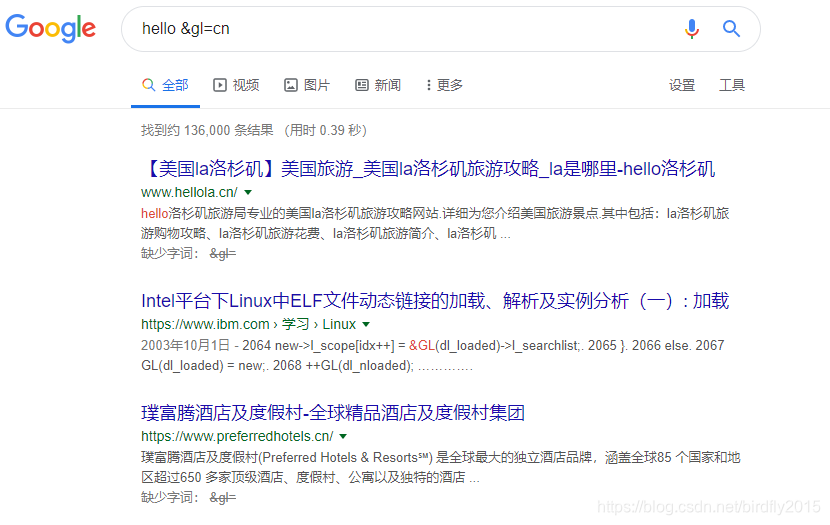Image resolution: width=830 pixels, height=525 pixels.
Task: Open 设置 options
Action: [682, 85]
